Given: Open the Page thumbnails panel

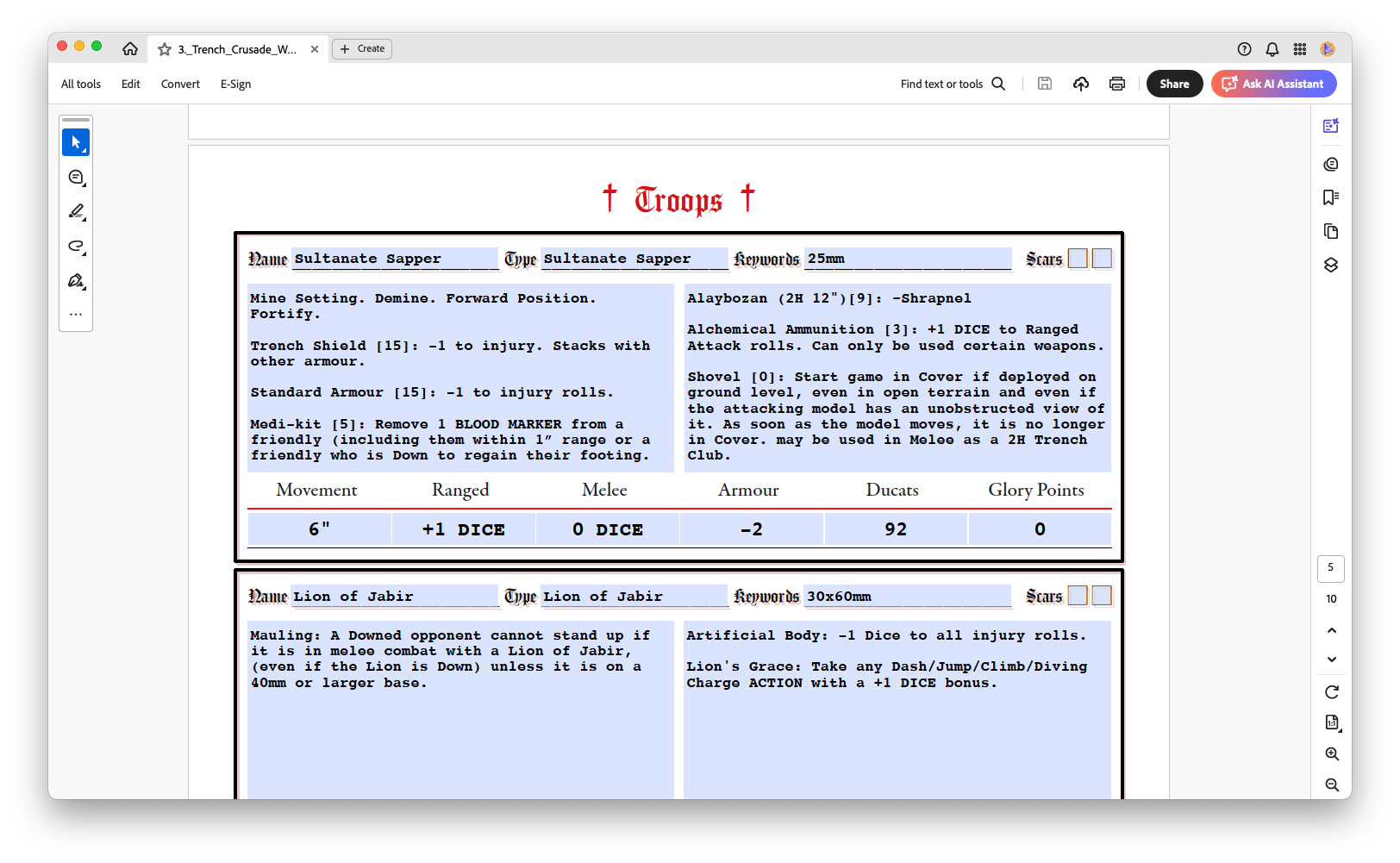Looking at the screenshot, I should pyautogui.click(x=1331, y=231).
